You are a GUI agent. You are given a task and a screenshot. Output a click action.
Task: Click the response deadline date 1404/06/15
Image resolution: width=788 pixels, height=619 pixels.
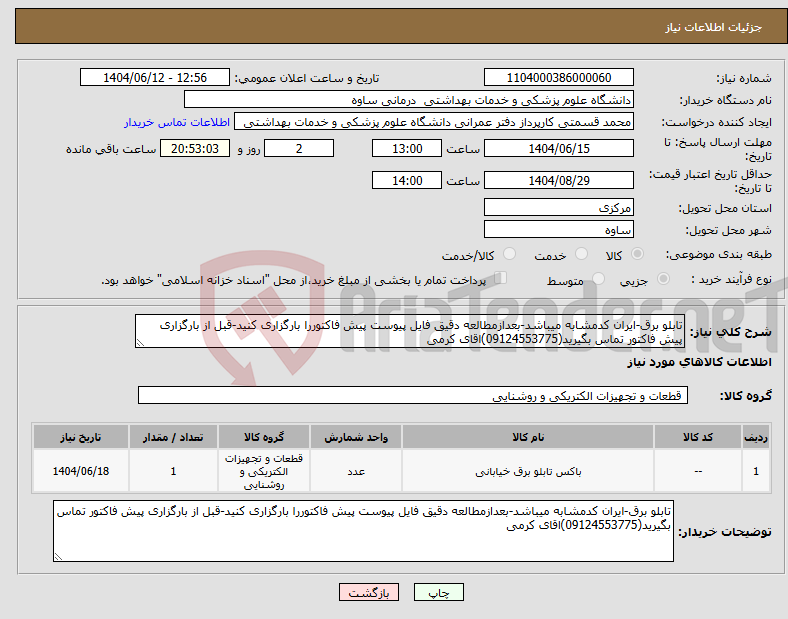(x=558, y=148)
